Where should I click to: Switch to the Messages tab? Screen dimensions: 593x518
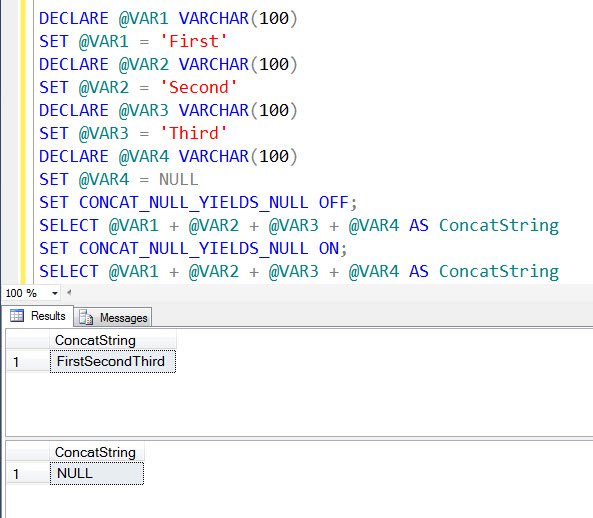click(x=113, y=318)
